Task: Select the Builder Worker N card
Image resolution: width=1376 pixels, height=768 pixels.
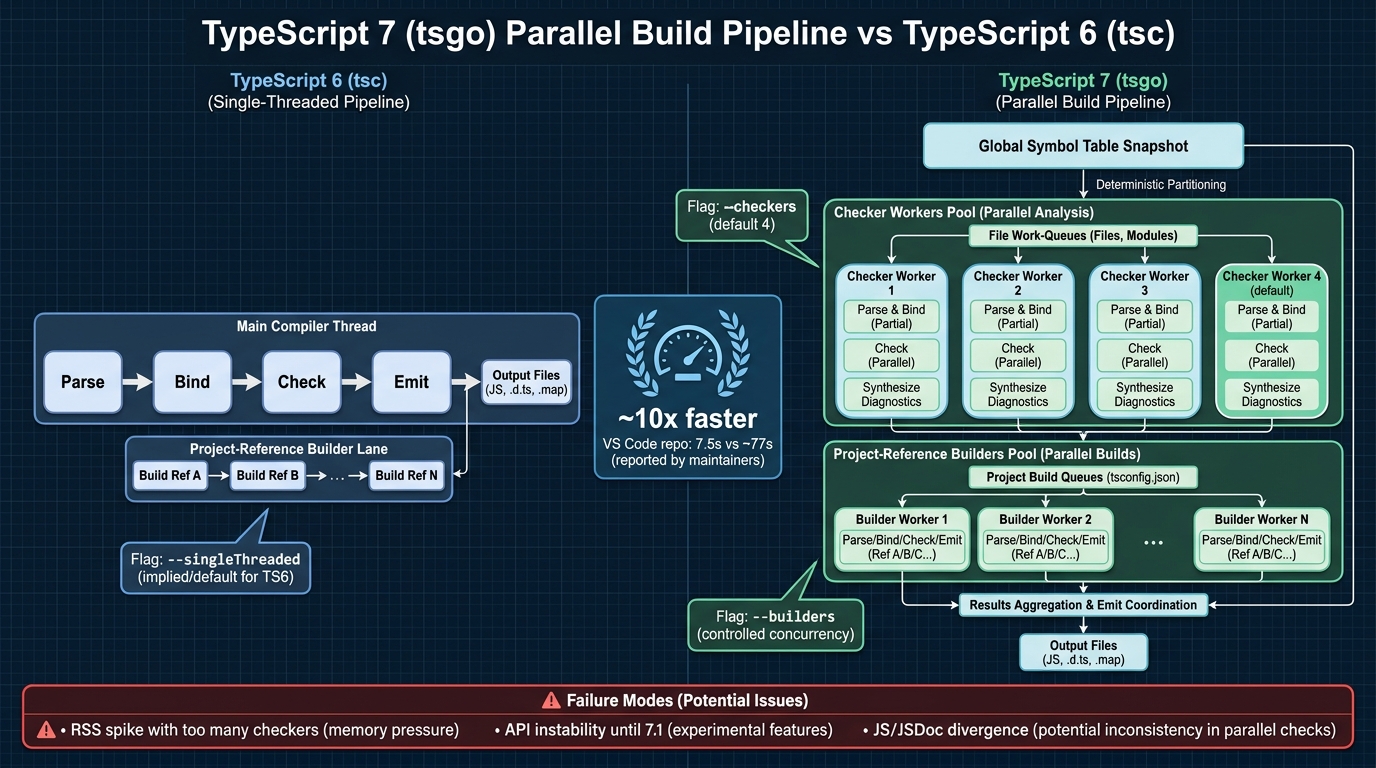Action: click(1262, 539)
